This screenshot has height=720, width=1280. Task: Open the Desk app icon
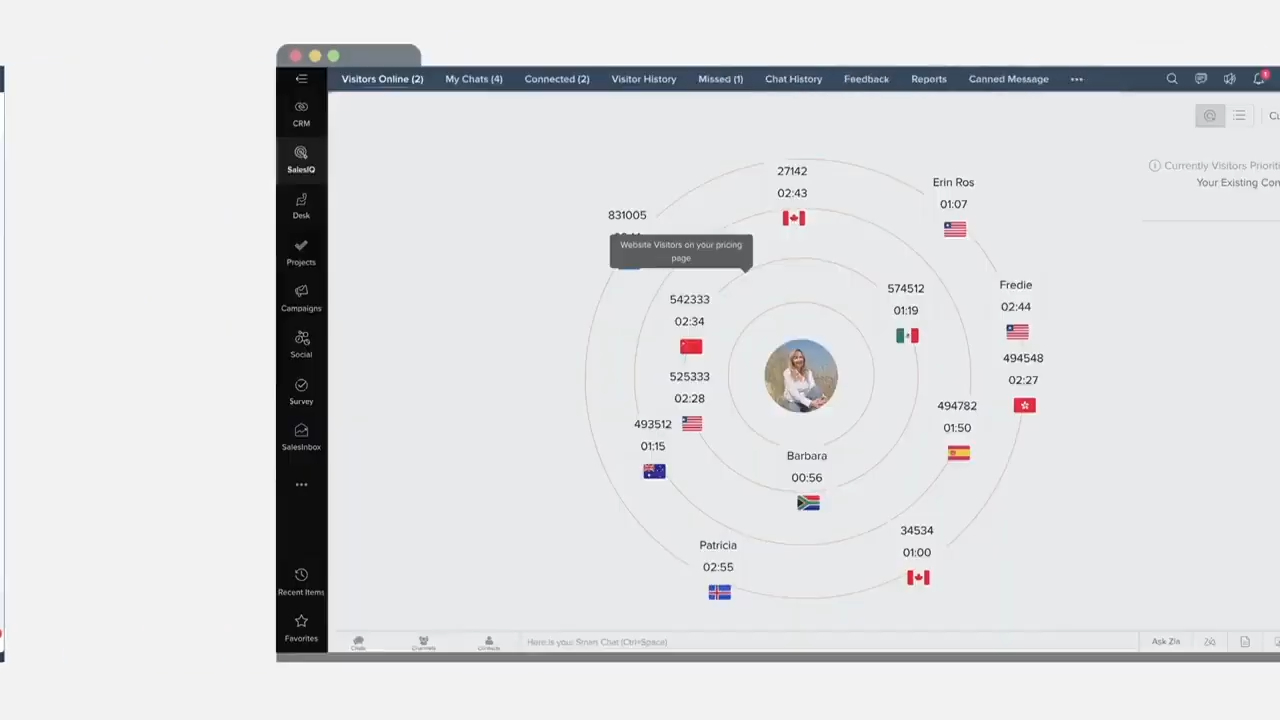[301, 205]
